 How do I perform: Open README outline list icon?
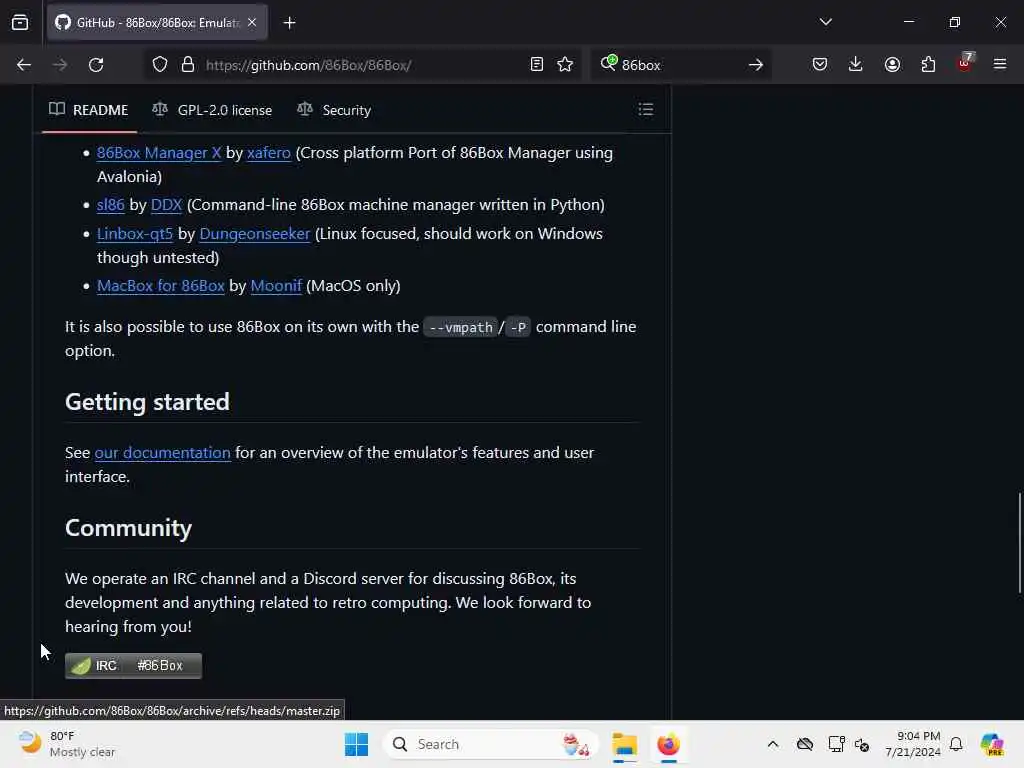(x=645, y=109)
